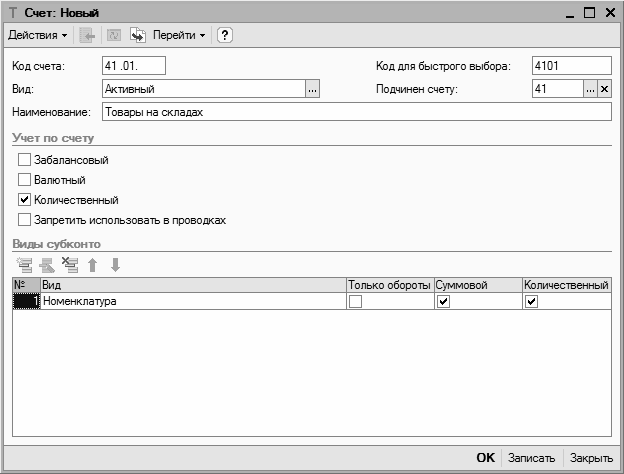Check 'Запретить использовать в проводках'

25,220
